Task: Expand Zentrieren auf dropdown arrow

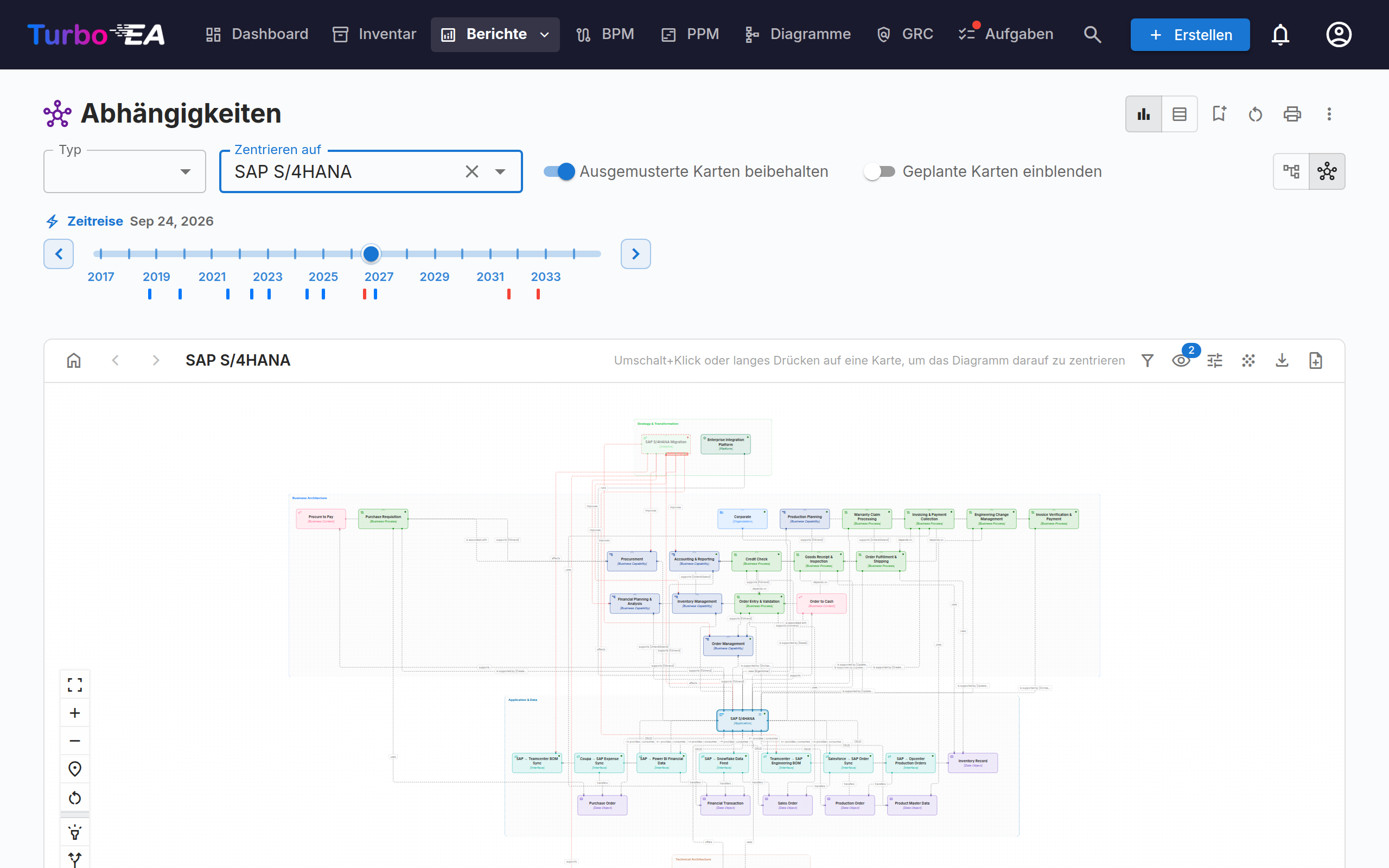Action: (500, 171)
